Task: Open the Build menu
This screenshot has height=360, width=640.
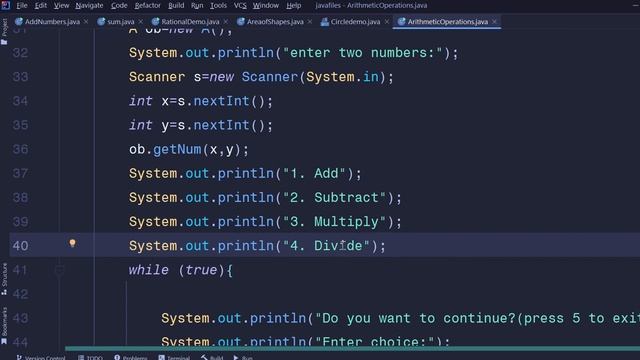Action: pyautogui.click(x=176, y=5)
